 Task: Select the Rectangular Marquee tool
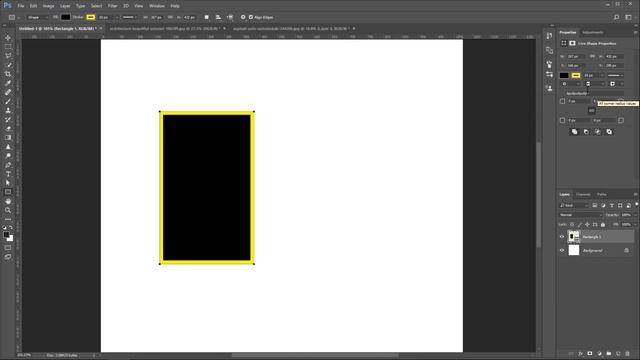click(8, 47)
